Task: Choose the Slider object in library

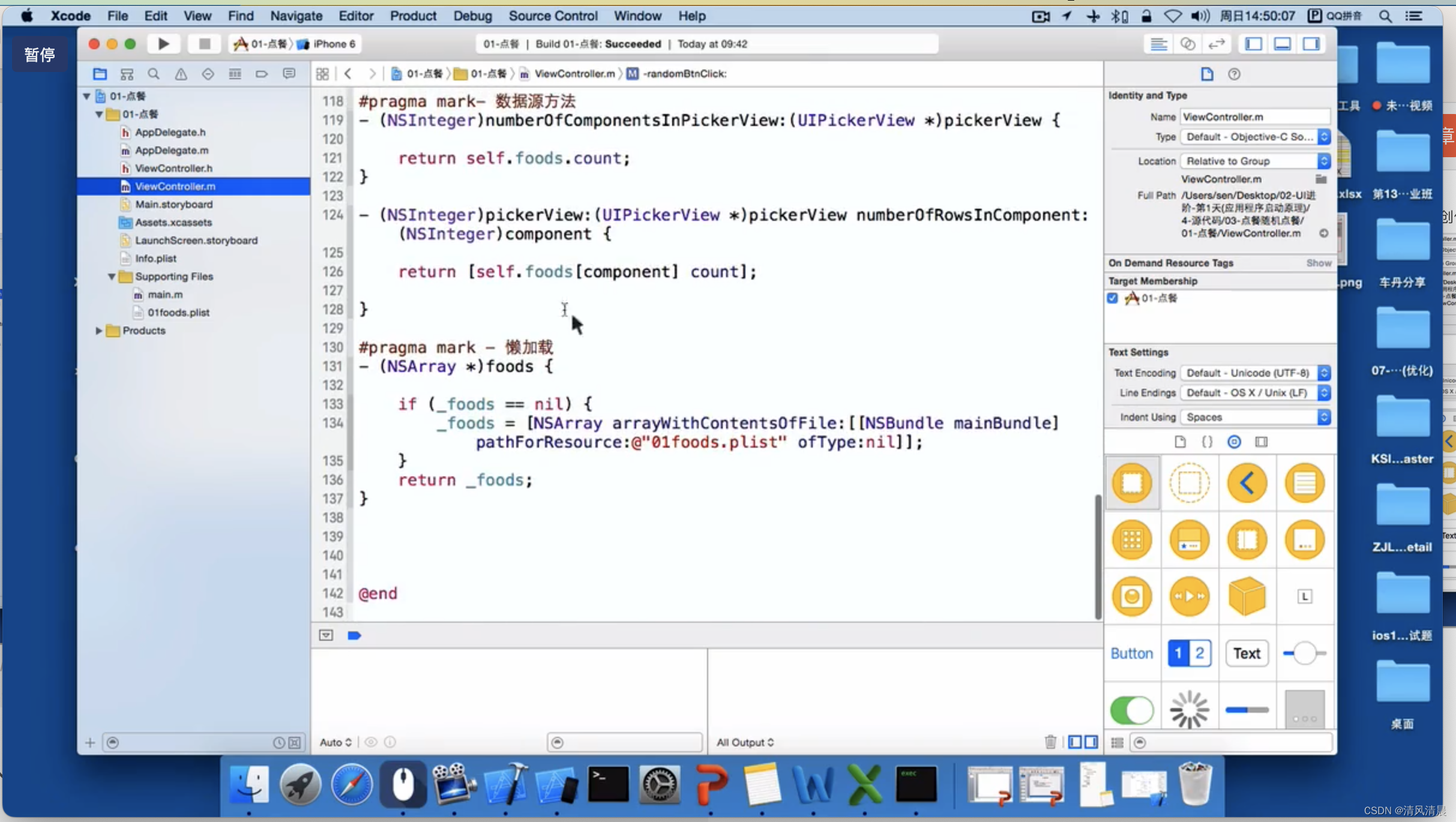Action: coord(1304,653)
